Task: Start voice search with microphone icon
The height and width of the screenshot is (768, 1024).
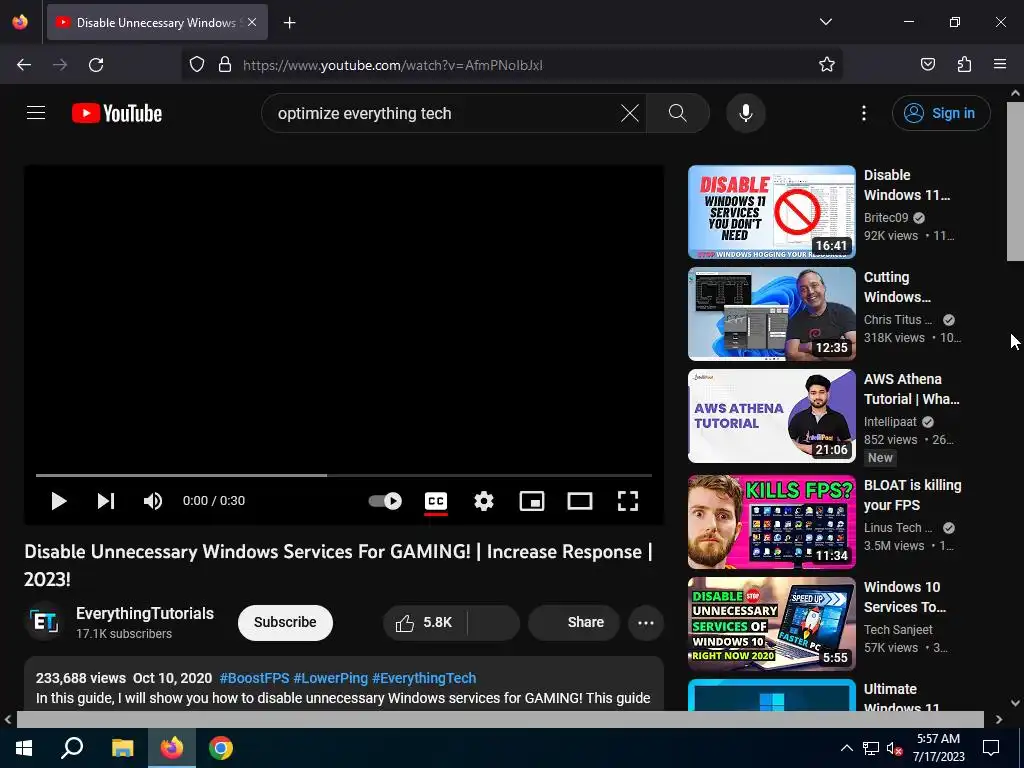Action: [x=745, y=113]
